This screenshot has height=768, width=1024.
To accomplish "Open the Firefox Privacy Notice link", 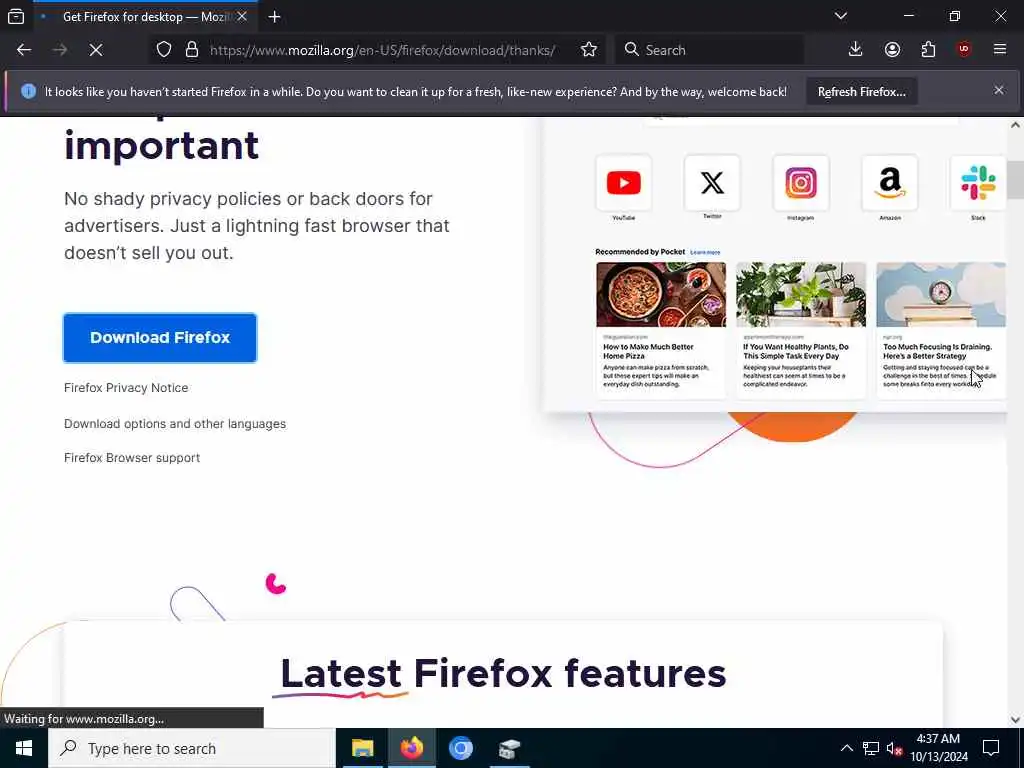I will [x=126, y=388].
